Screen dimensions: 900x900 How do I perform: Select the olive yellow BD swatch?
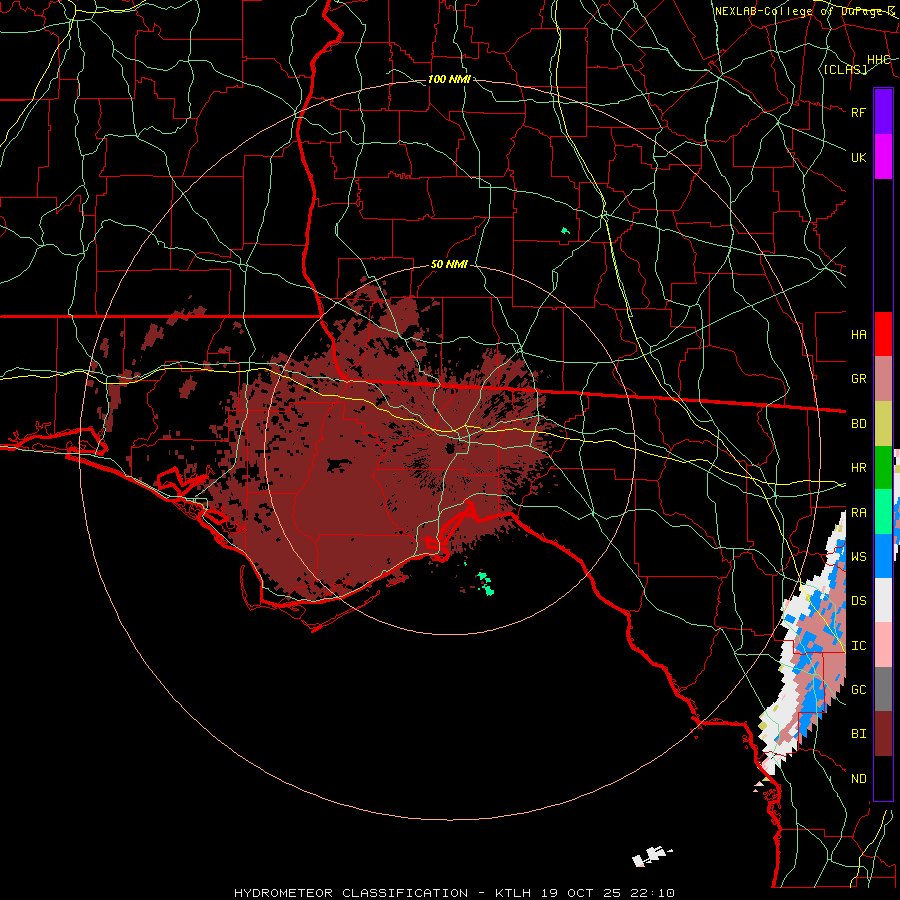[x=883, y=424]
